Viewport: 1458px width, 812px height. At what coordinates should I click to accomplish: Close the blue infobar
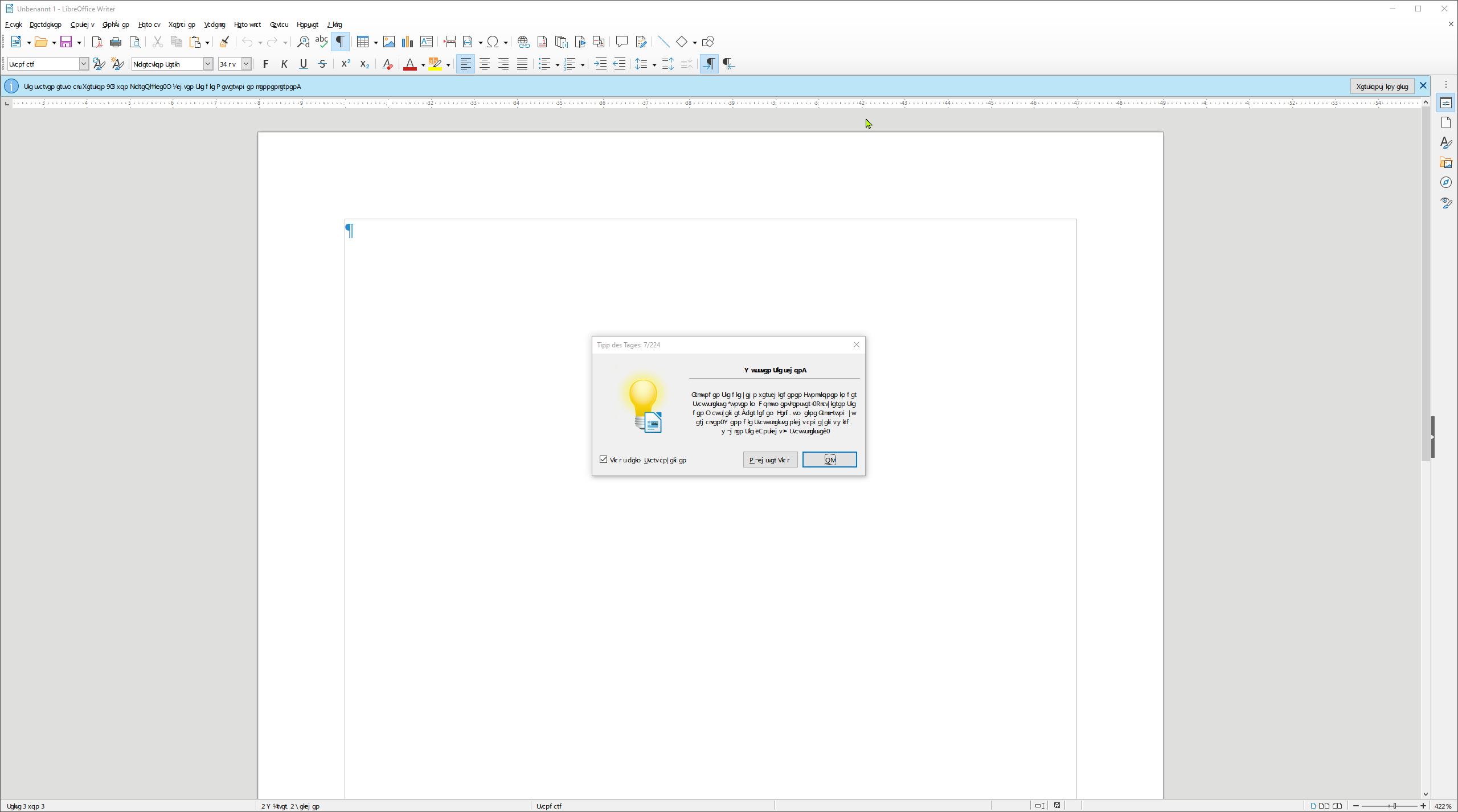click(x=1423, y=85)
